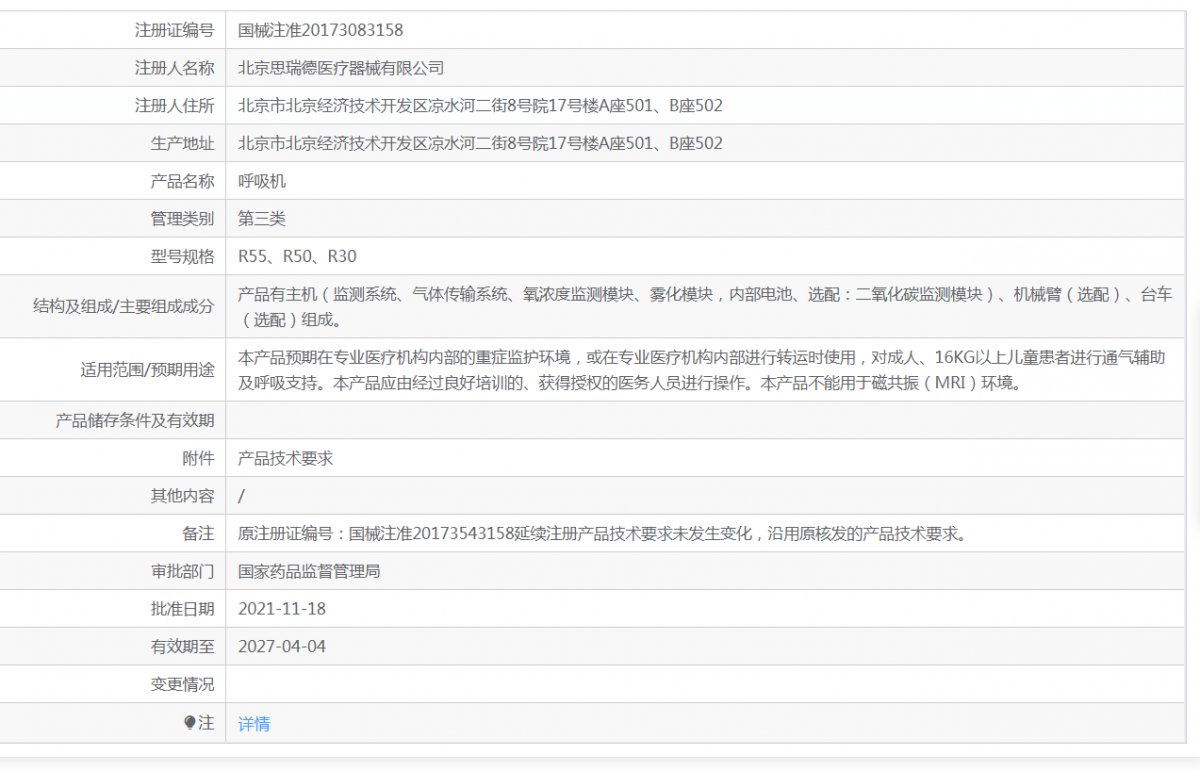Select the structure description starting 产品有主机

tap(705, 307)
